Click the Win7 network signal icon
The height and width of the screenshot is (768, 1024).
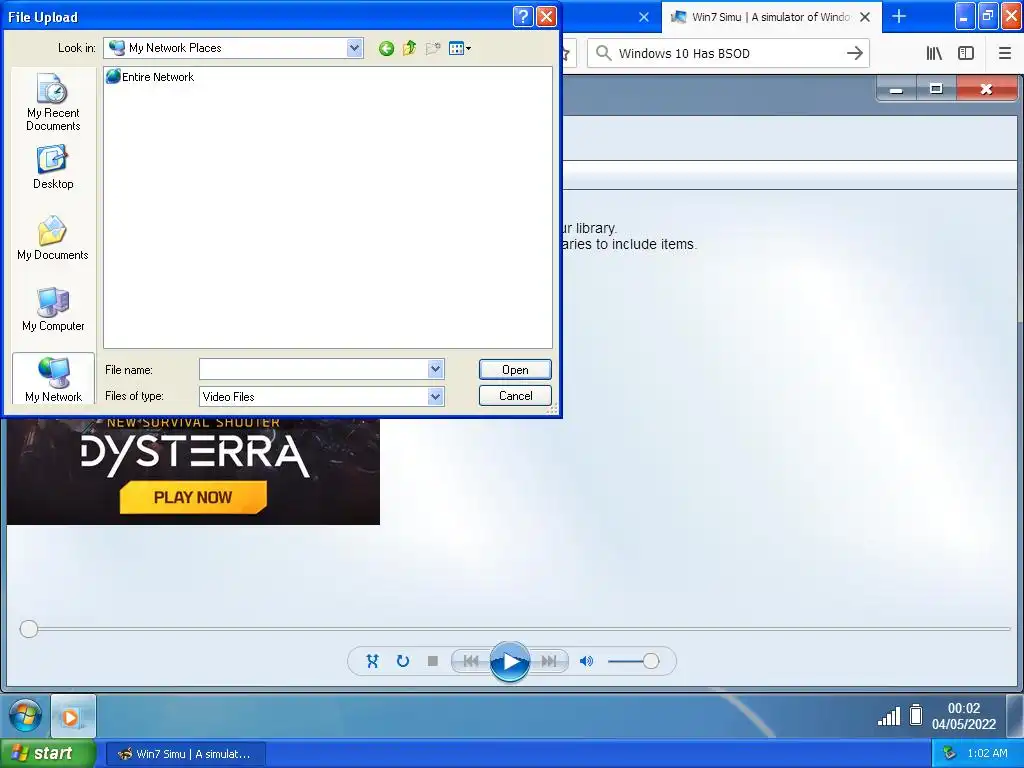[x=889, y=716]
